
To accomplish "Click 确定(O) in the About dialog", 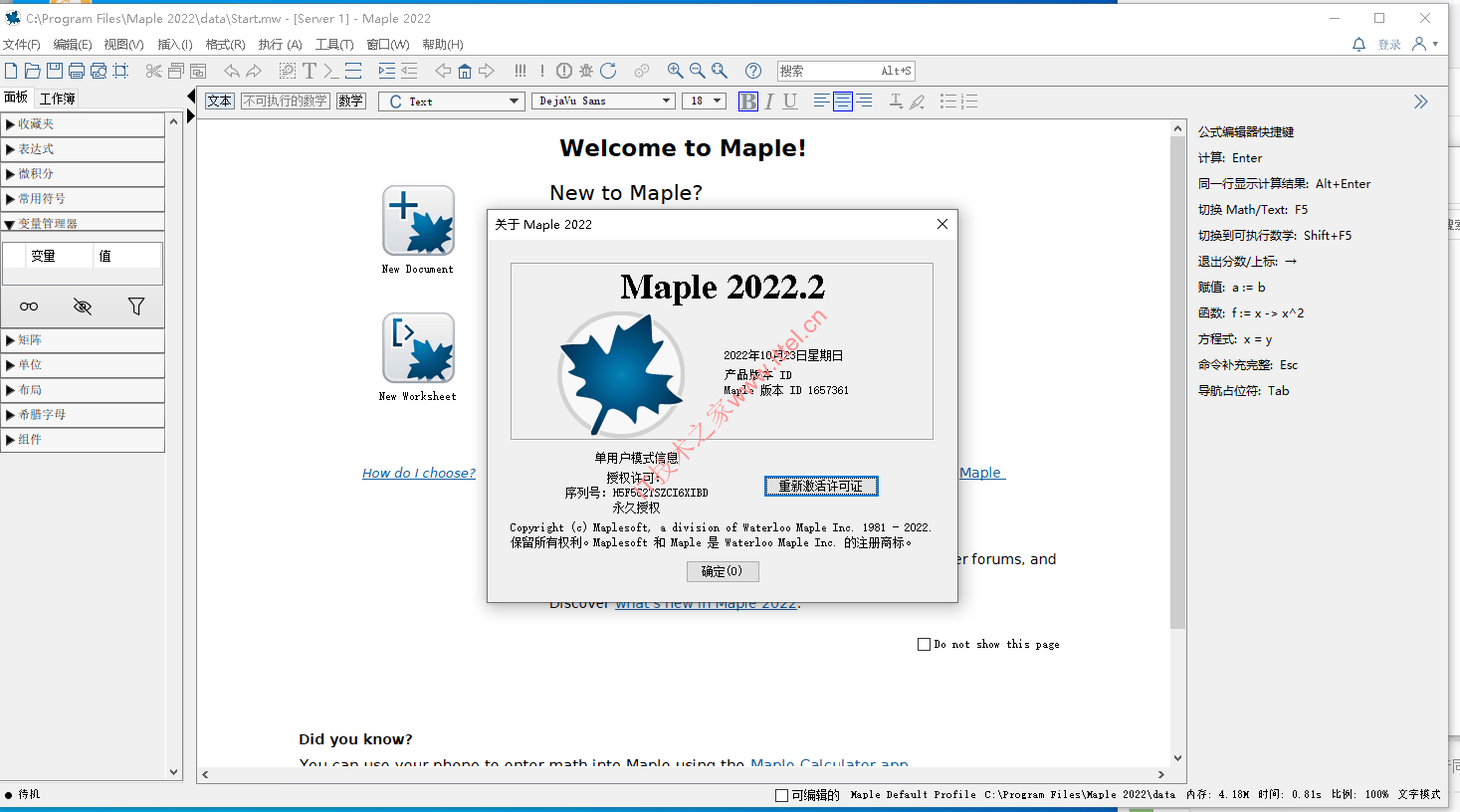I will (723, 571).
